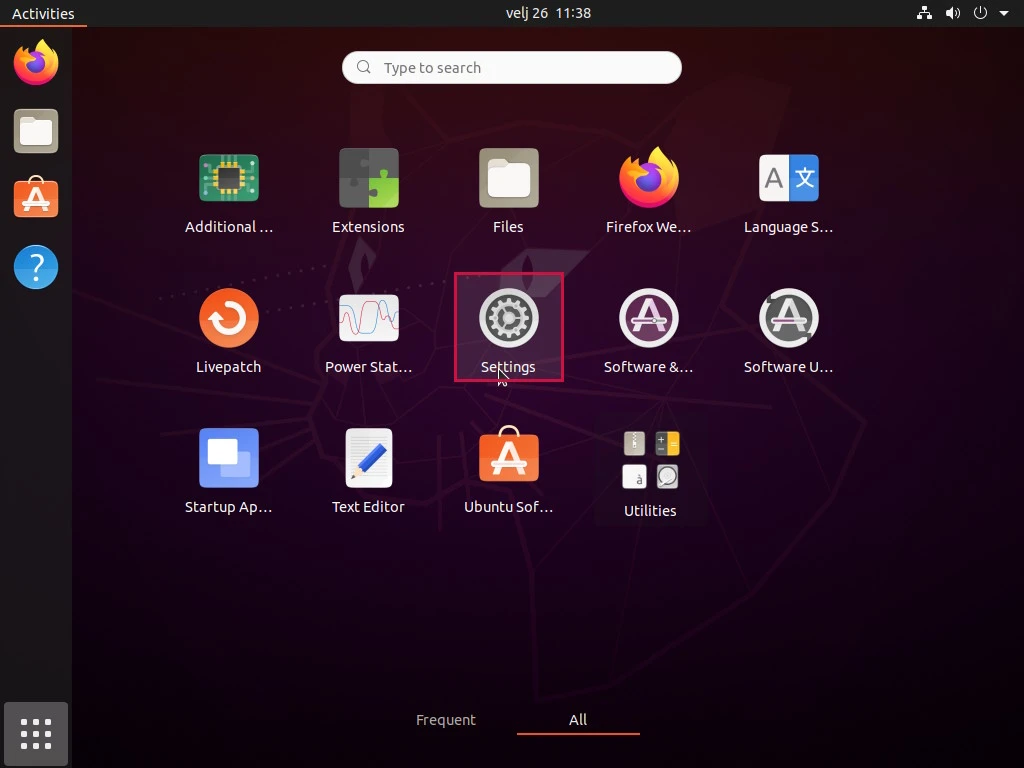Click the search magnifier icon
The height and width of the screenshot is (768, 1024).
click(x=364, y=67)
